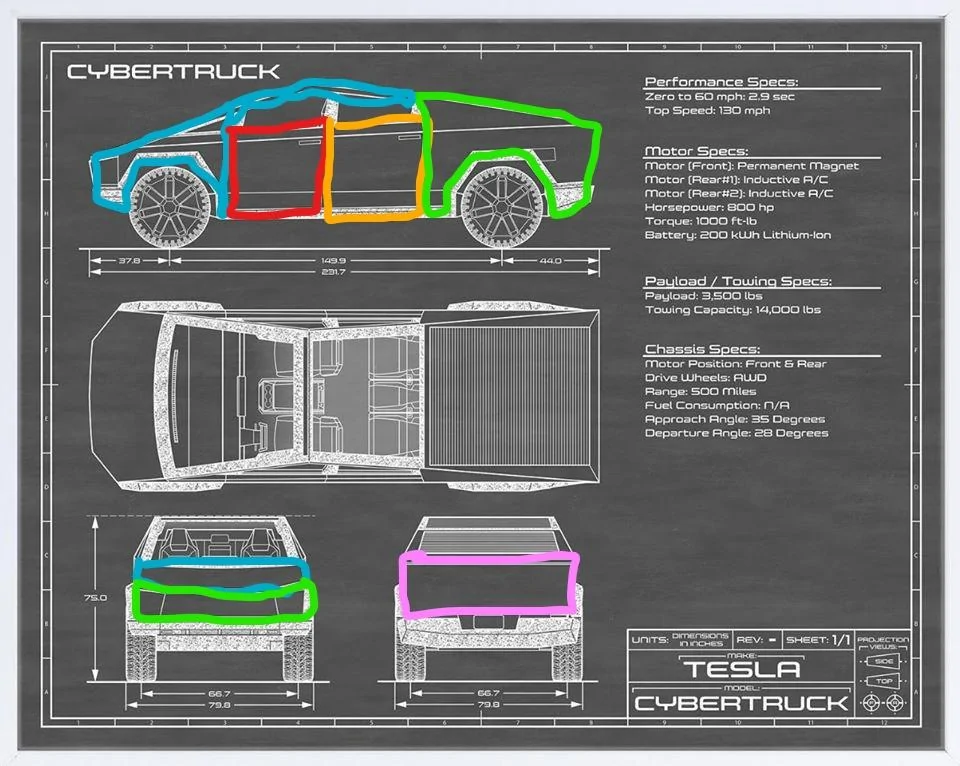Select the front wheel in side view
The image size is (960, 766).
click(168, 206)
